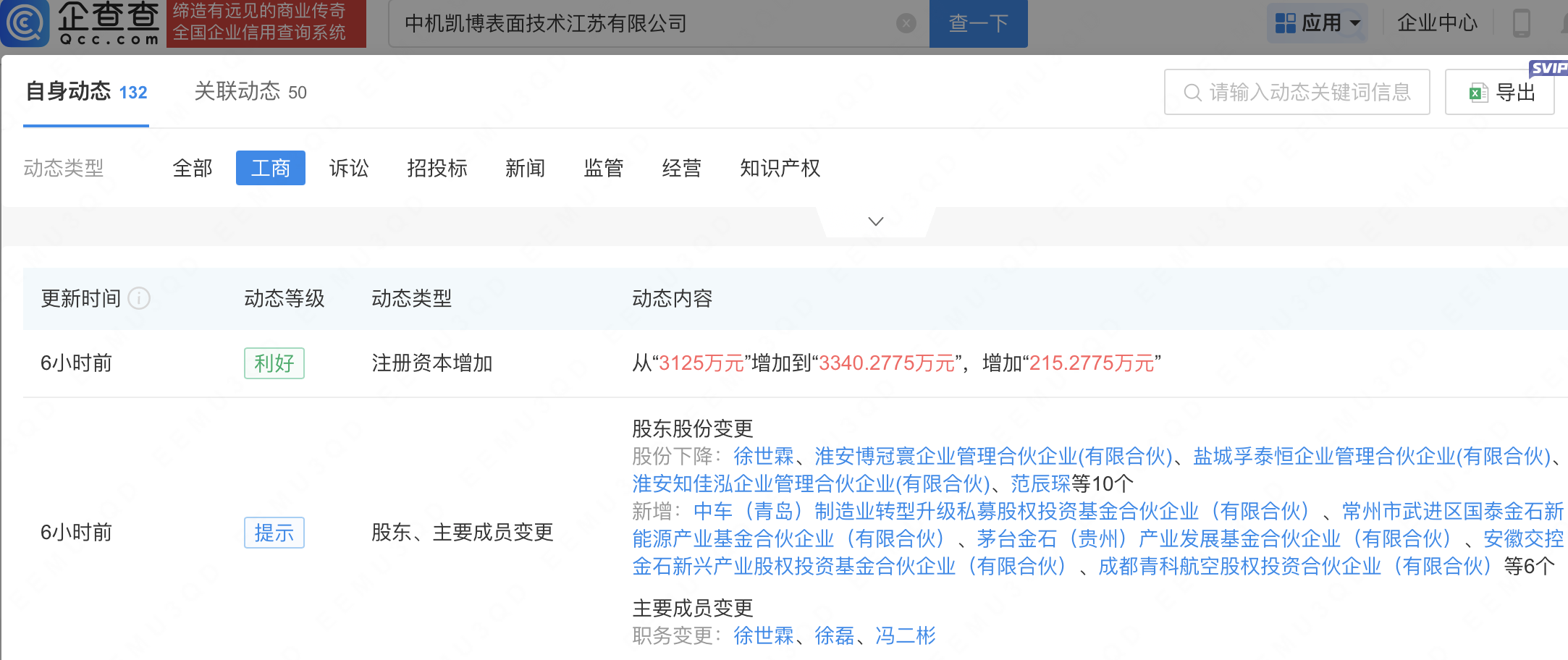Filter by 诉讼 dynamic type
The width and height of the screenshot is (1568, 660).
pyautogui.click(x=349, y=169)
